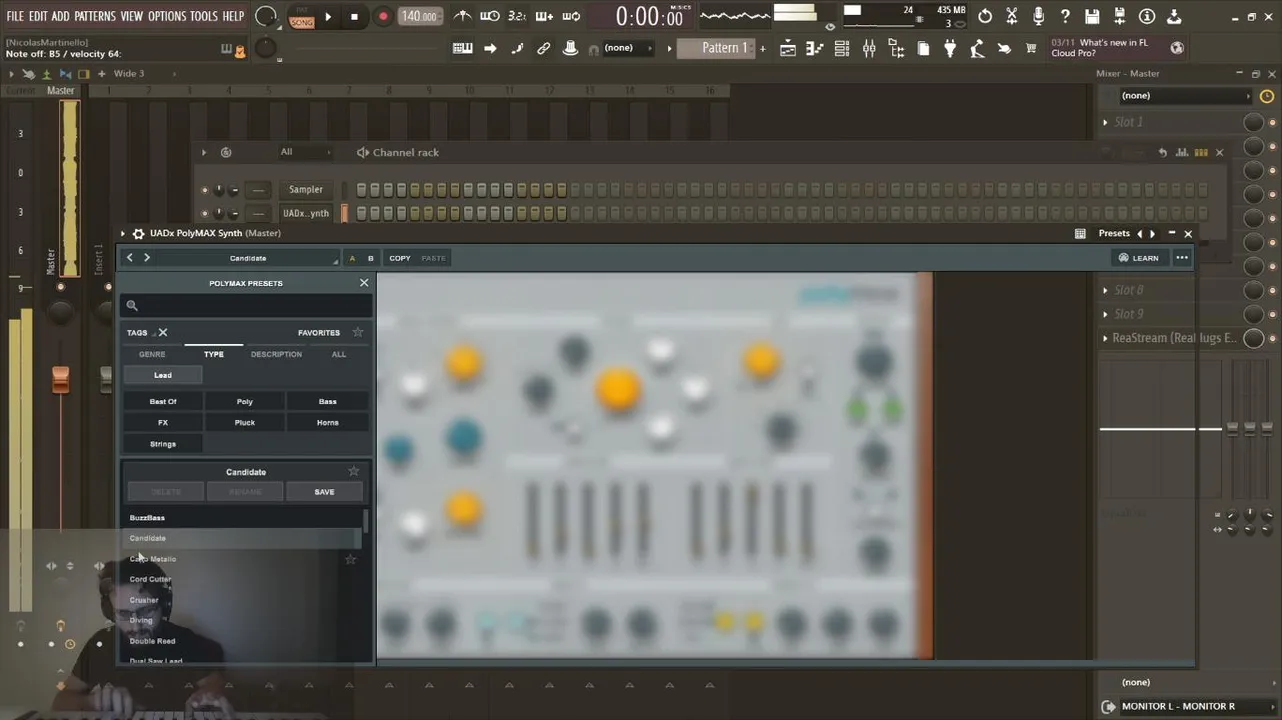Open the (none) snap dropdown in toolbar
This screenshot has height=720, width=1282.
point(627,48)
